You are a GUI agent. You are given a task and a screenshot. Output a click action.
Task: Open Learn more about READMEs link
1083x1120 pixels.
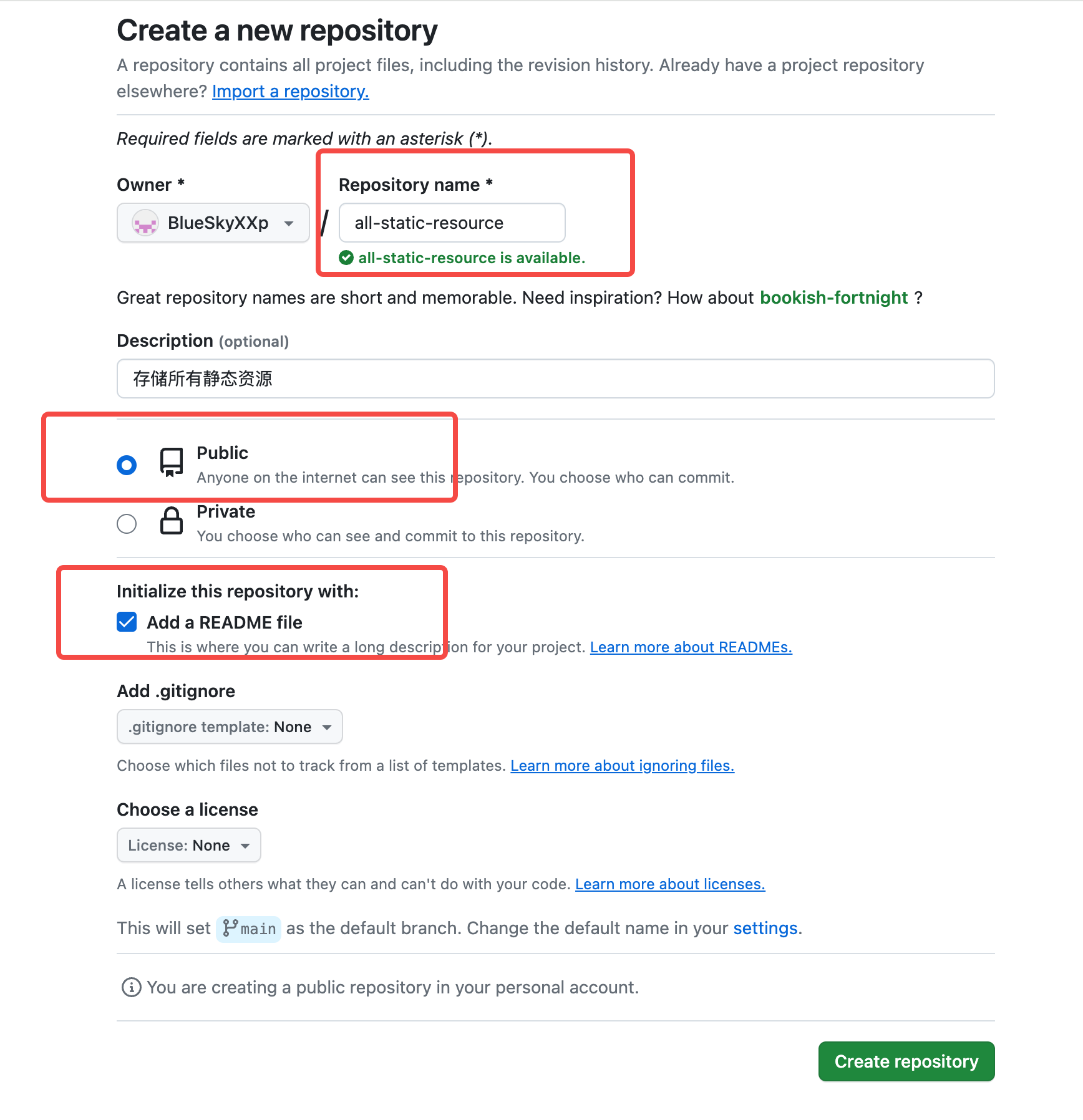pos(691,647)
